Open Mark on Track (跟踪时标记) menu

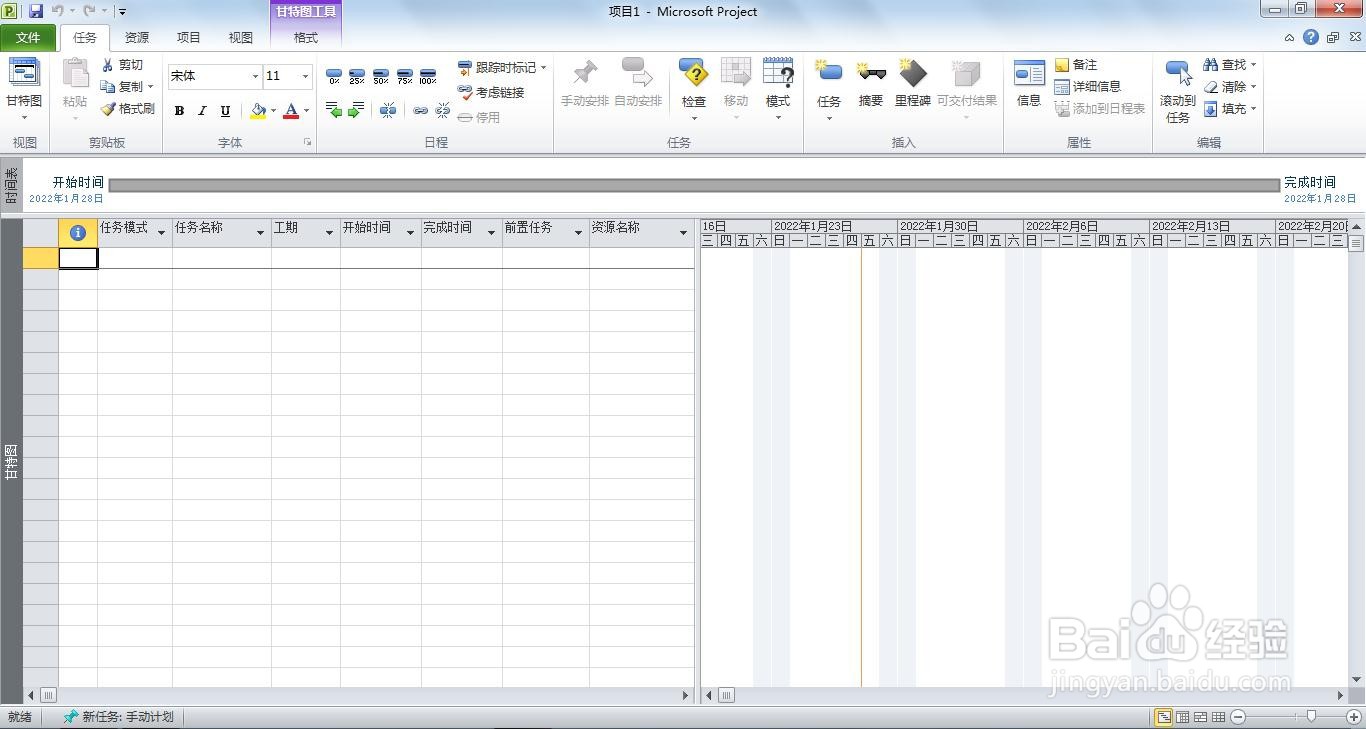[503, 68]
